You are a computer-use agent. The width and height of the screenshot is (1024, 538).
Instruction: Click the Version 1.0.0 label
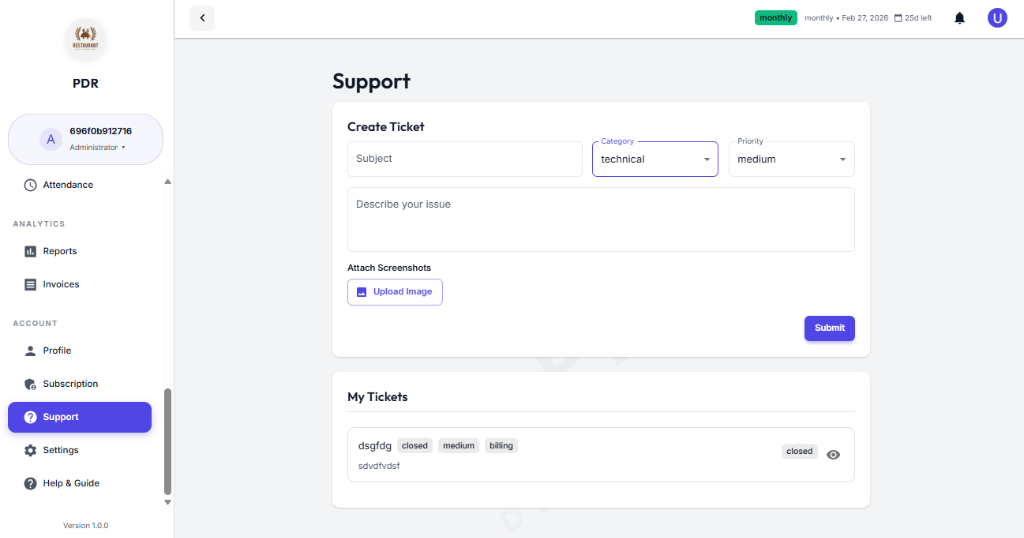tap(86, 526)
